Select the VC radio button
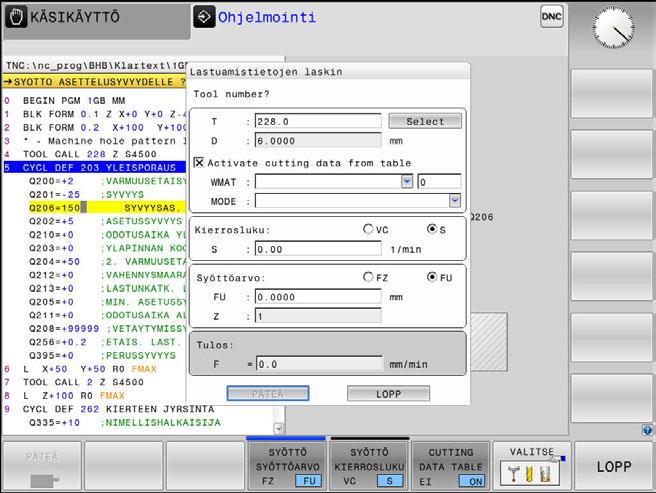Screen dimensions: 656x493 (368, 229)
